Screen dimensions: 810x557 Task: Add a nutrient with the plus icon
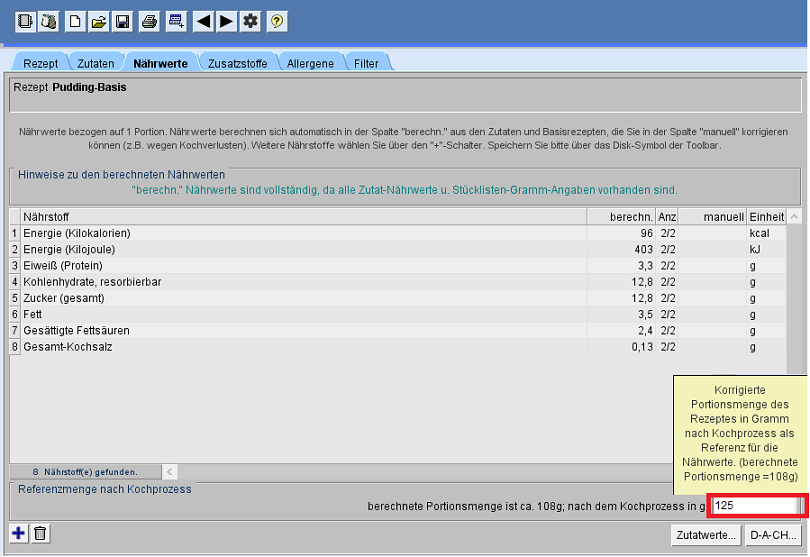[19, 534]
